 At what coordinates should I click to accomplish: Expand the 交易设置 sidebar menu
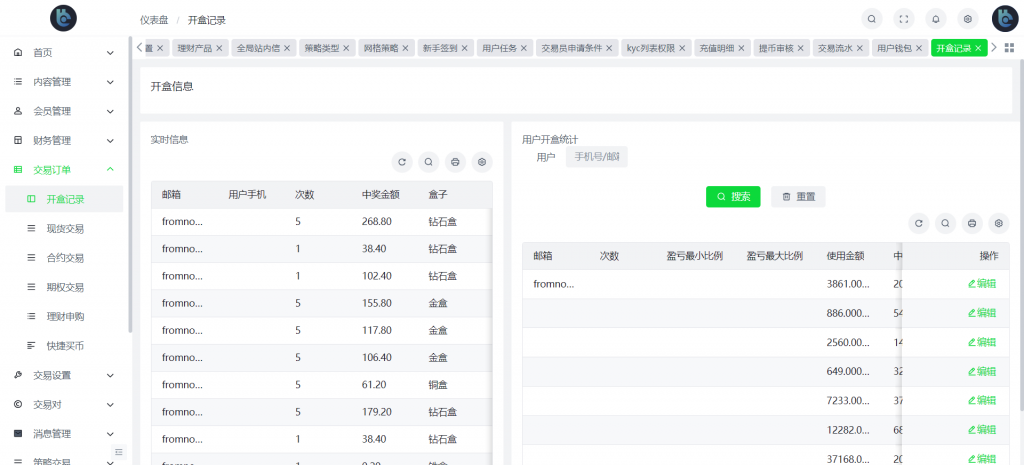pos(110,375)
